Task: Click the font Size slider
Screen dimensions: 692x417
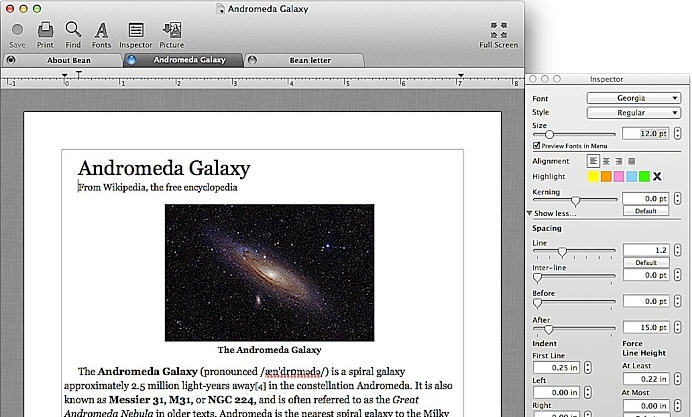Action: point(574,134)
